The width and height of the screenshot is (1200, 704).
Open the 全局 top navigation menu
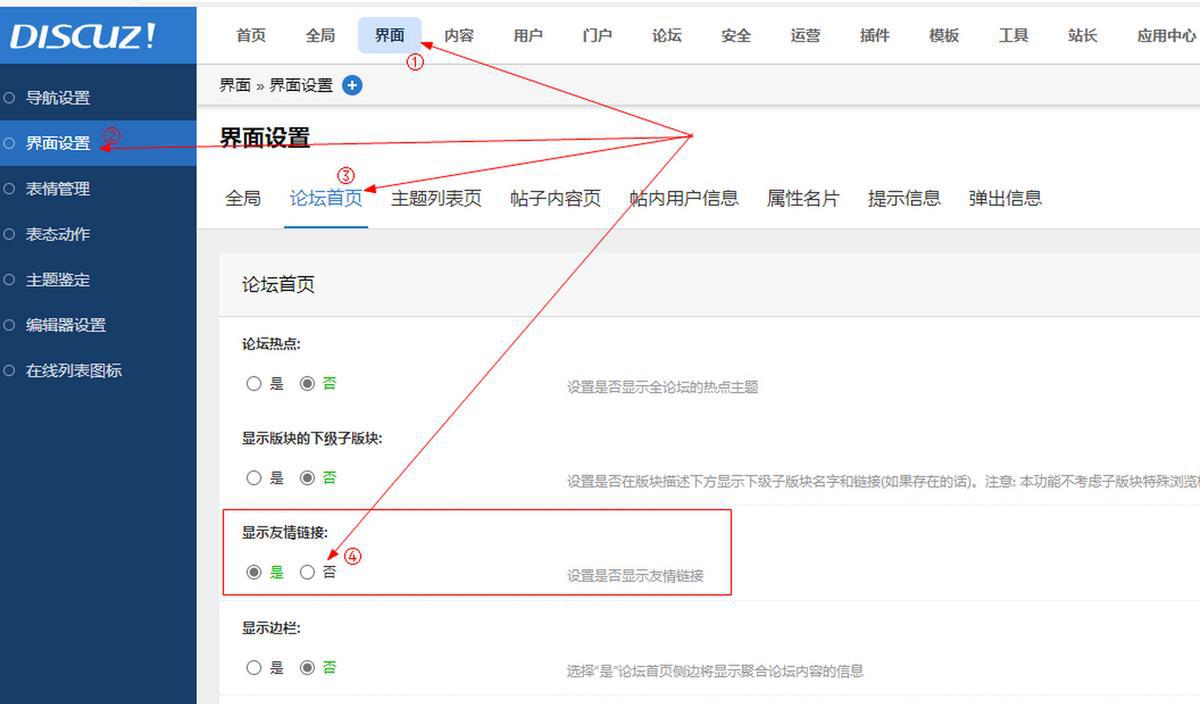coord(320,35)
